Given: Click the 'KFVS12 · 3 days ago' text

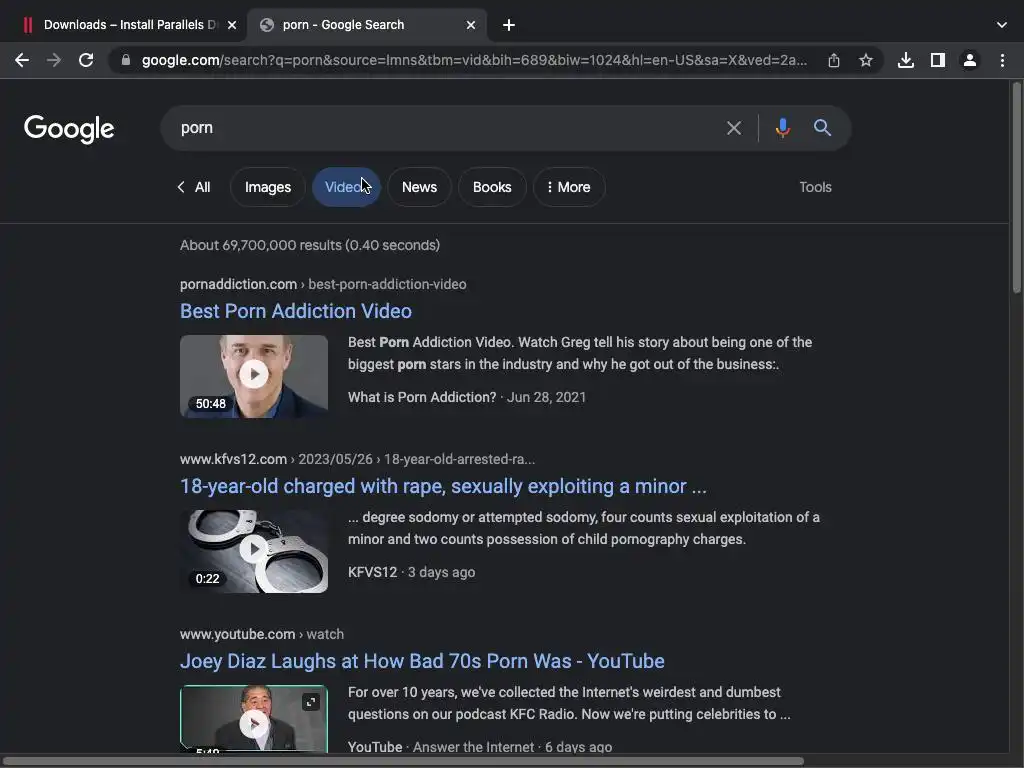Looking at the screenshot, I should 411,573.
